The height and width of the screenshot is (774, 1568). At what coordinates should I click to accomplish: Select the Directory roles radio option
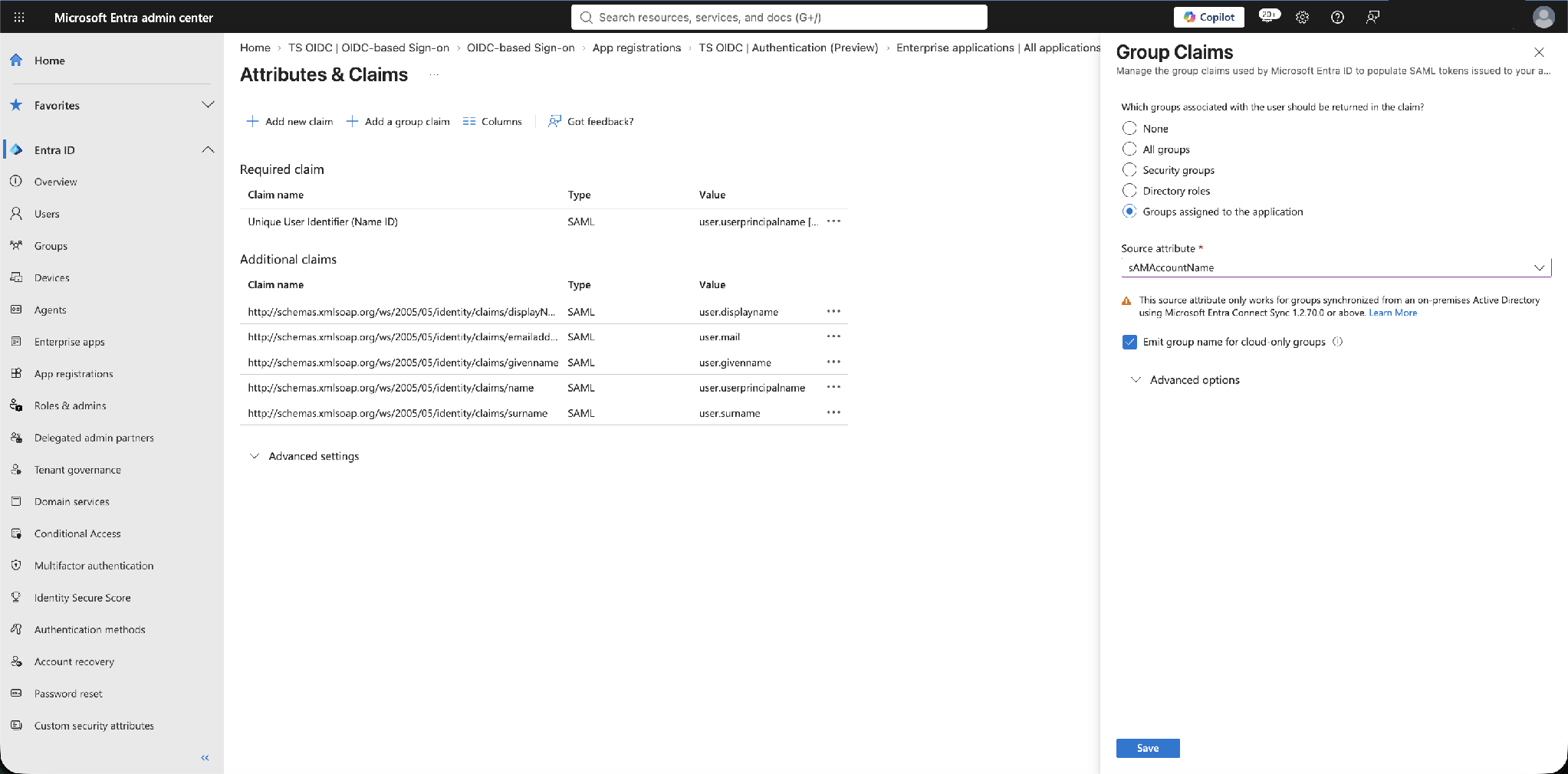point(1129,190)
